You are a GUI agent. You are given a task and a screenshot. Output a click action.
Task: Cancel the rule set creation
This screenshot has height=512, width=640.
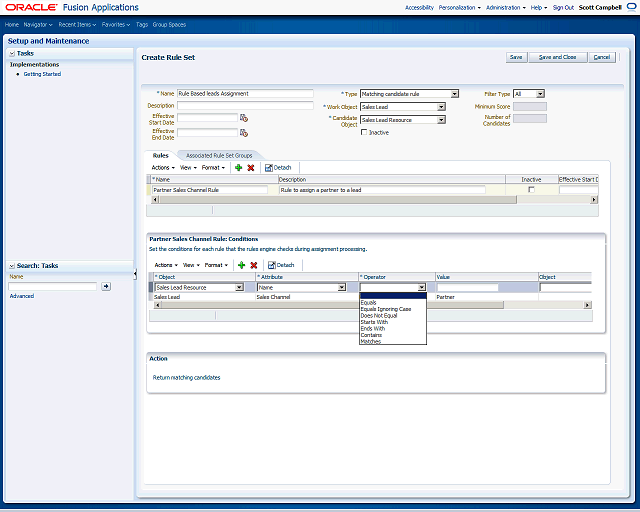pos(602,57)
